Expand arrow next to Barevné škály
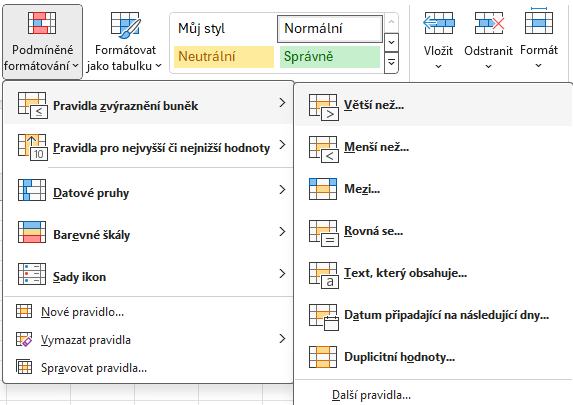Viewport: 573px width, 405px height. tap(282, 231)
